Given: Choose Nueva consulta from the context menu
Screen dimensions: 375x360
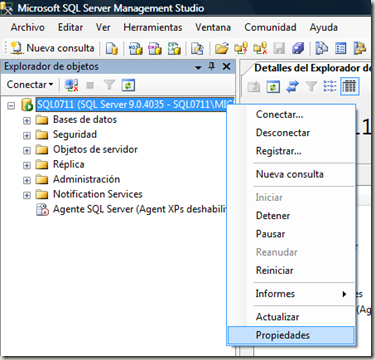Looking at the screenshot, I should 291,174.
